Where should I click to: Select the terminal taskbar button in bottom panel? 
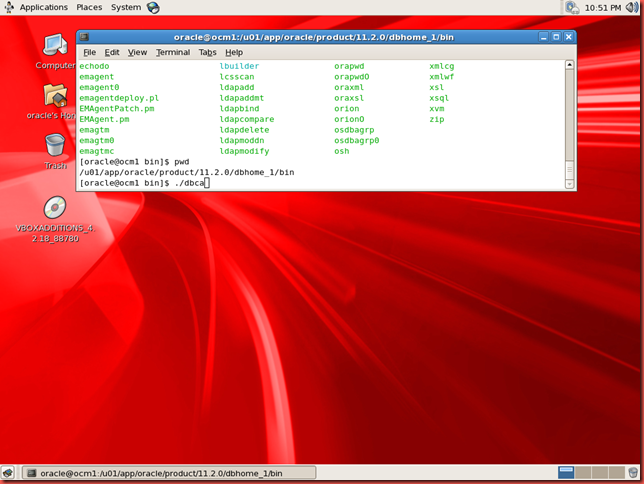(169, 473)
